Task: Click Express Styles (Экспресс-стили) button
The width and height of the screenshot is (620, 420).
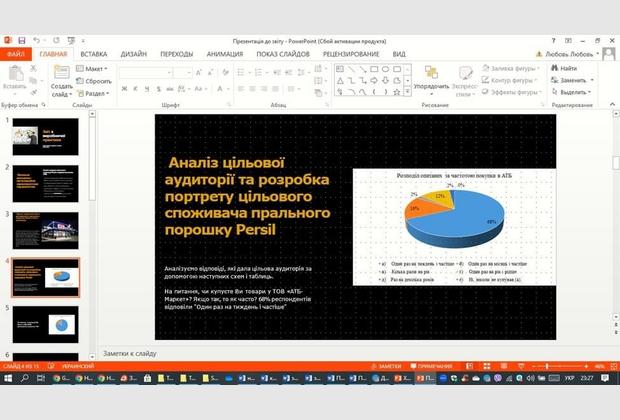Action: click(465, 79)
